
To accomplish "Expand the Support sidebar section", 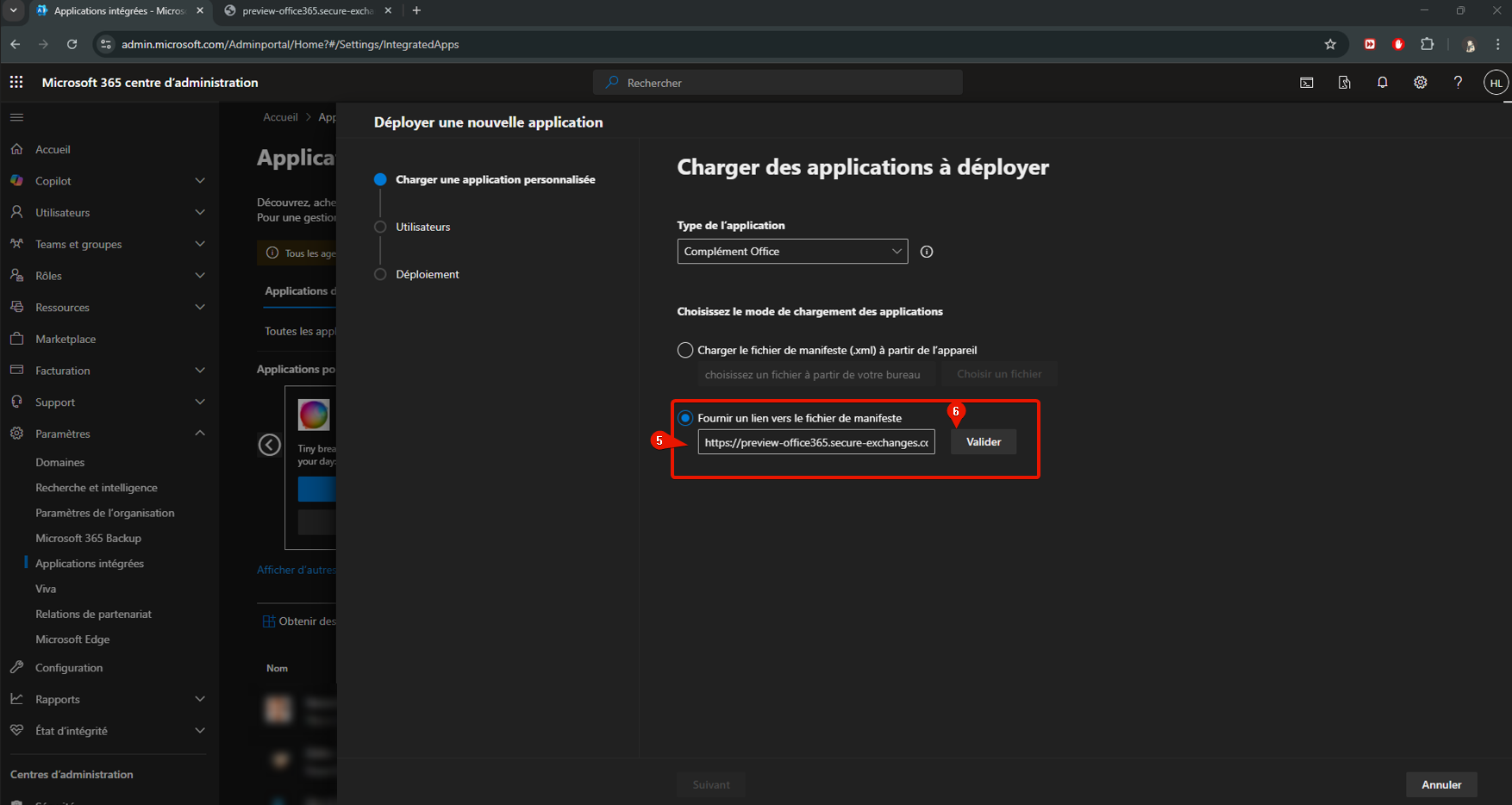I will 200,402.
